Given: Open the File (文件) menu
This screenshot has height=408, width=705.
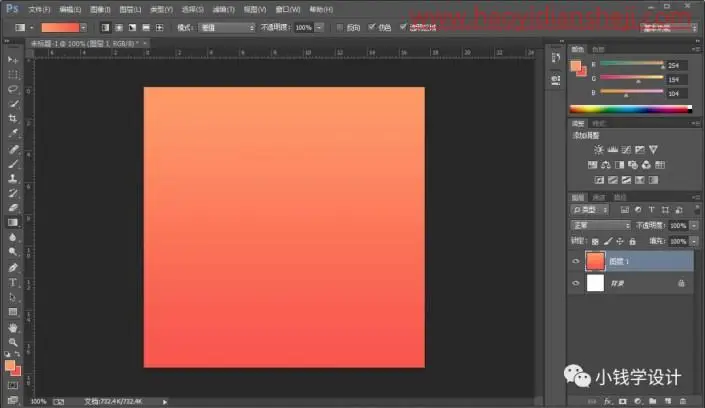Looking at the screenshot, I should point(39,9).
